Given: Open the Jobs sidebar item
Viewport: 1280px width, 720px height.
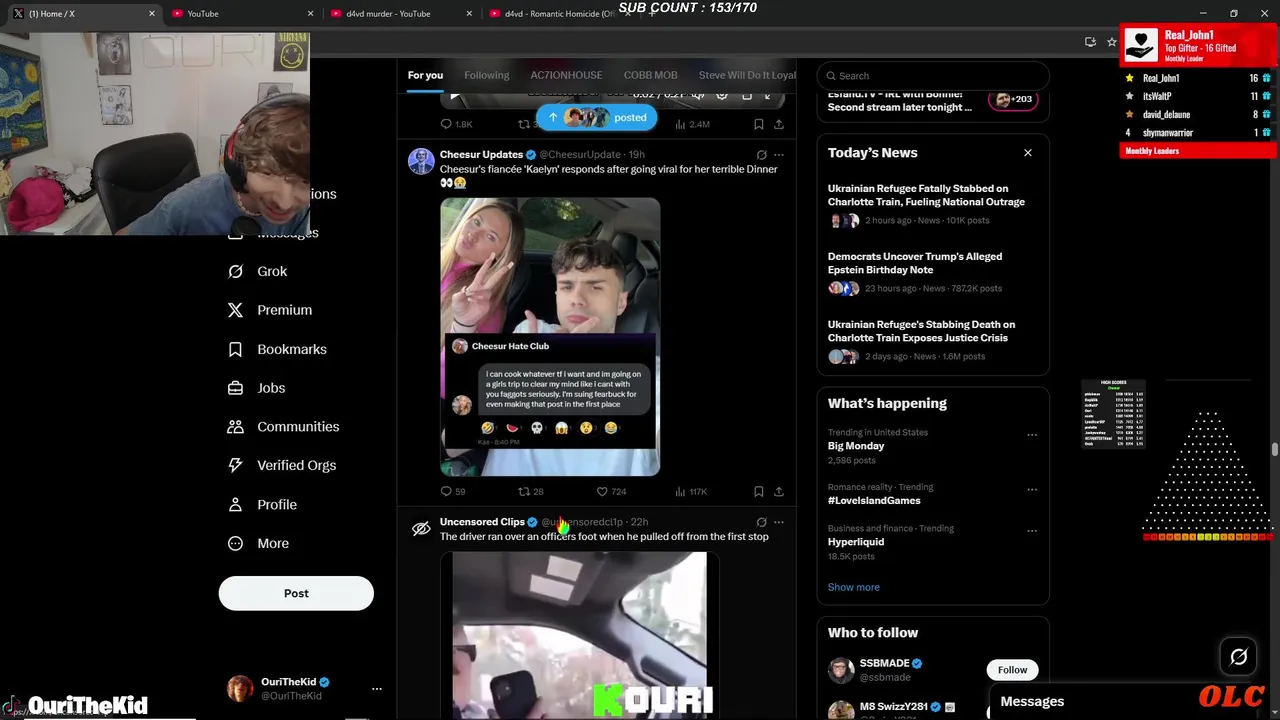Looking at the screenshot, I should point(257,388).
